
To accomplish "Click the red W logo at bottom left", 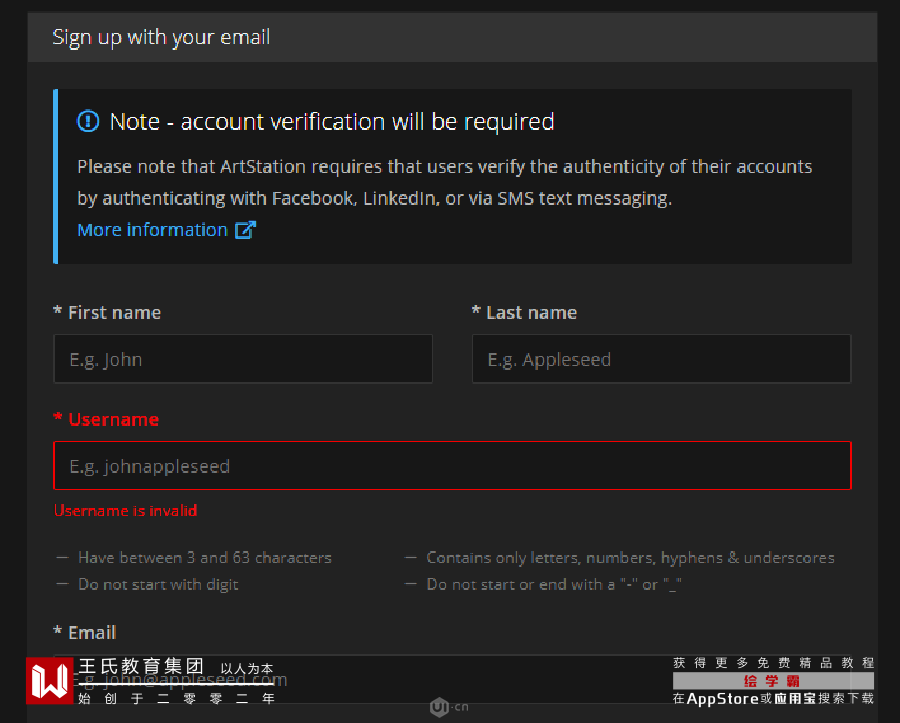I will (49, 681).
